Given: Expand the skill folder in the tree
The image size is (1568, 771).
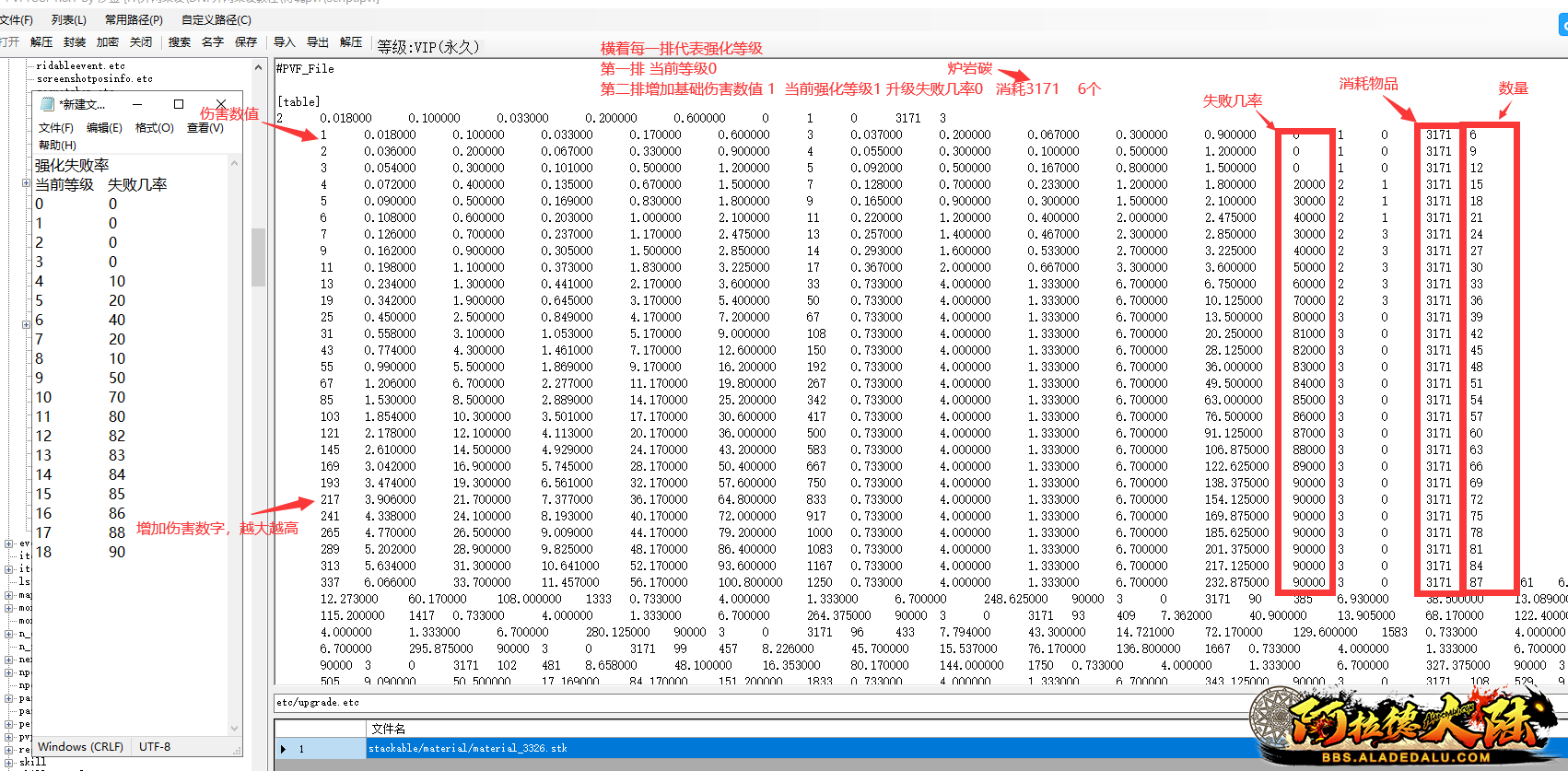Looking at the screenshot, I should click(x=8, y=762).
